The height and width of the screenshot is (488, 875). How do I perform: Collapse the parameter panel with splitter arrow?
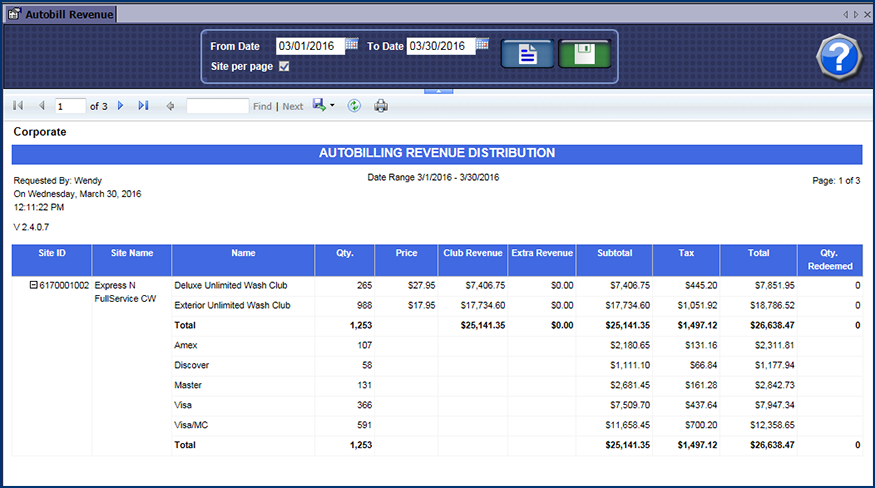pyautogui.click(x=437, y=91)
